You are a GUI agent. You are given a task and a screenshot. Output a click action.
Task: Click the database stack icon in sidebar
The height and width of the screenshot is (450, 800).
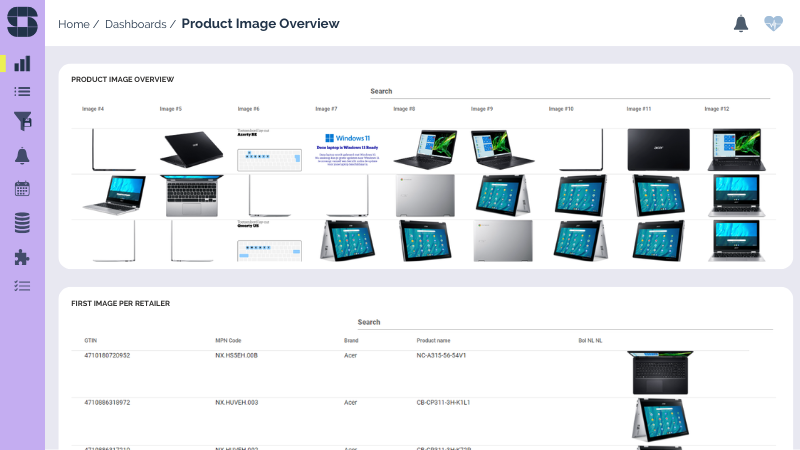point(22,222)
